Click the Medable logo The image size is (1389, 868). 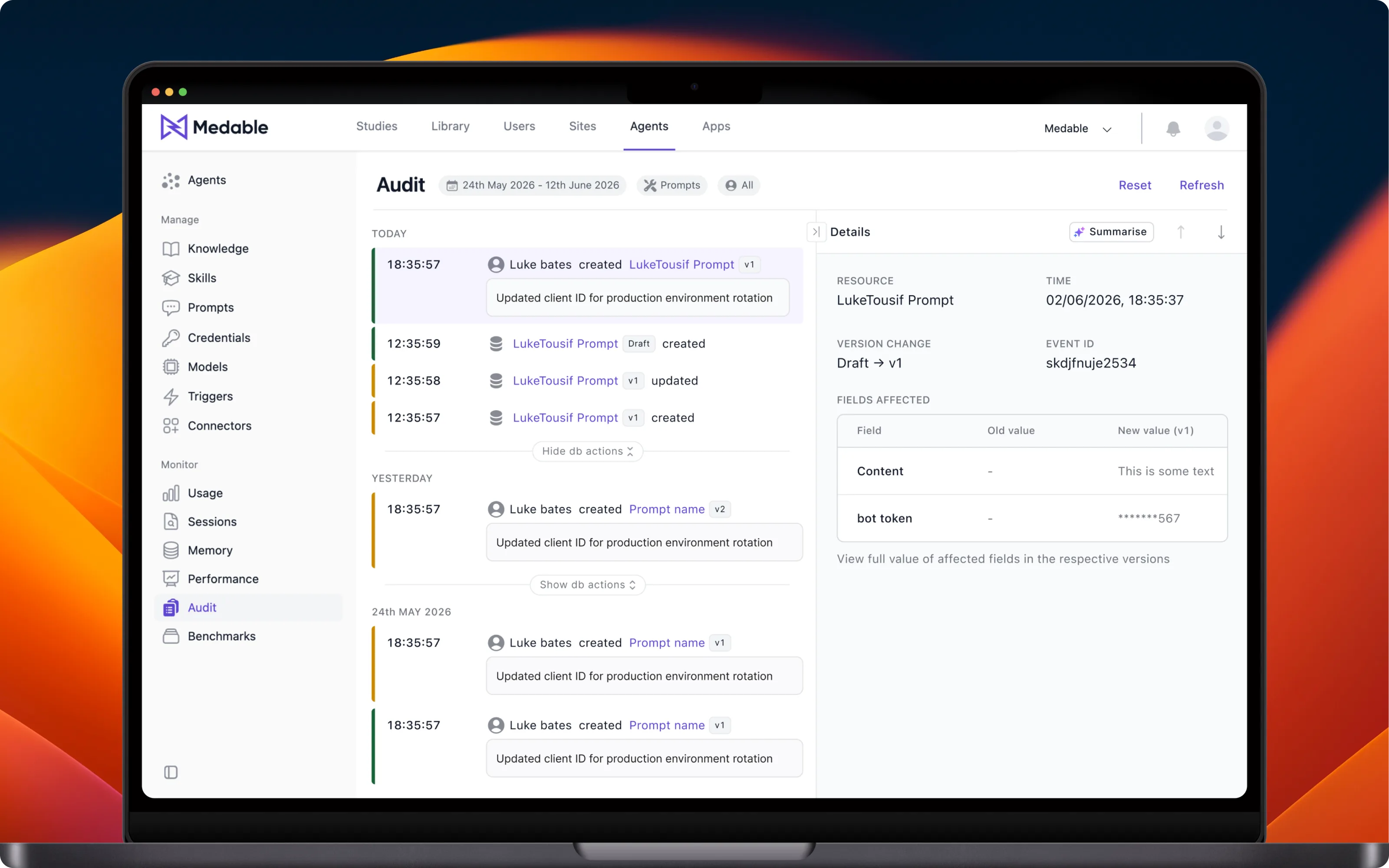pyautogui.click(x=214, y=127)
